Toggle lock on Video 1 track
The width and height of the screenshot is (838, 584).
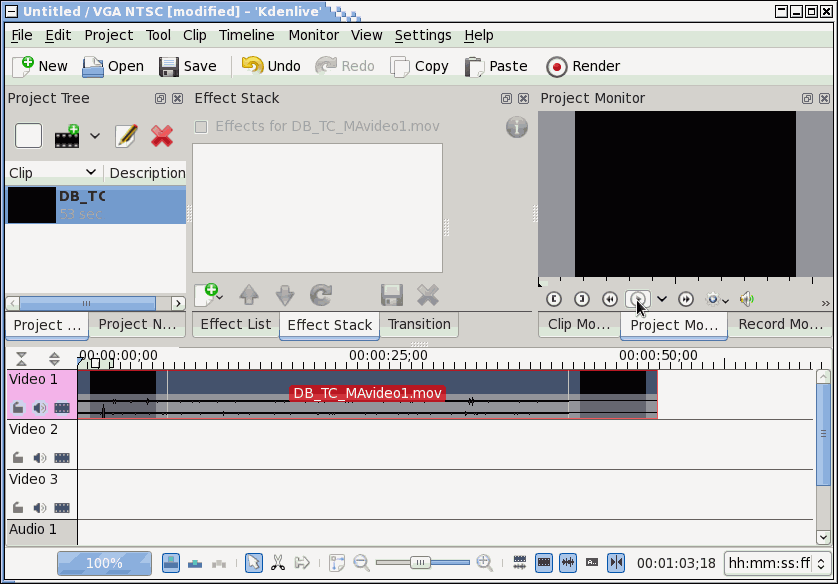(x=18, y=408)
